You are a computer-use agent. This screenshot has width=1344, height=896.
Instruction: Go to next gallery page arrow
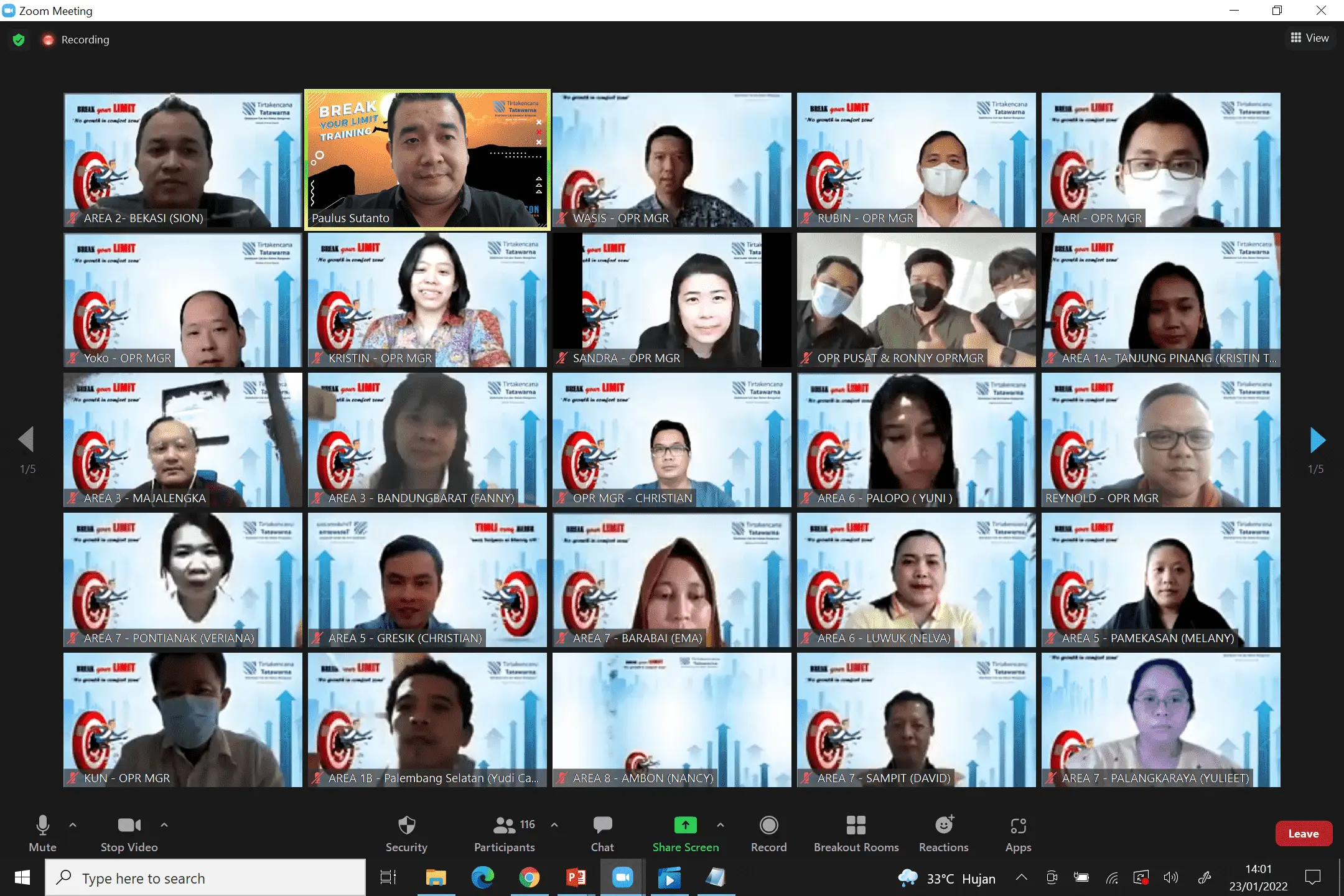click(1317, 440)
